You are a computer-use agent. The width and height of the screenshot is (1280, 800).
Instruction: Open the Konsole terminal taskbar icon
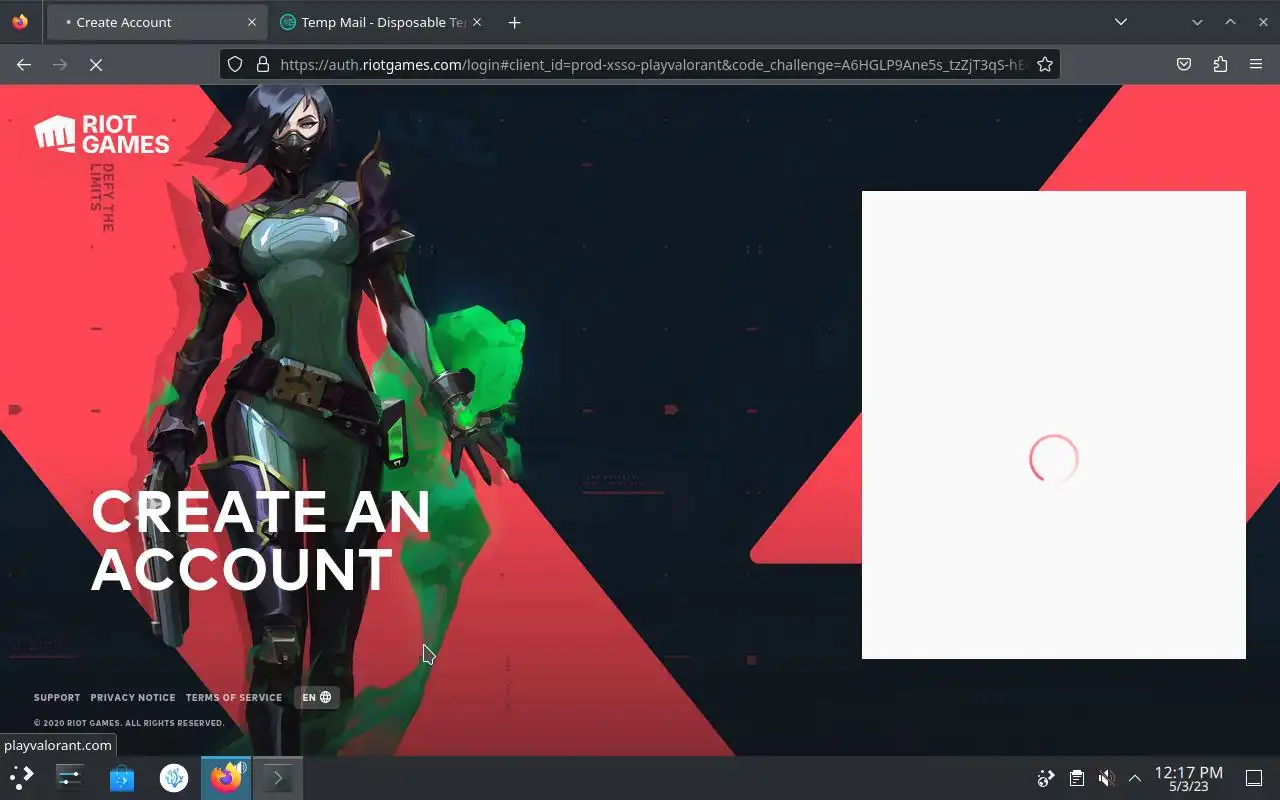tap(278, 777)
